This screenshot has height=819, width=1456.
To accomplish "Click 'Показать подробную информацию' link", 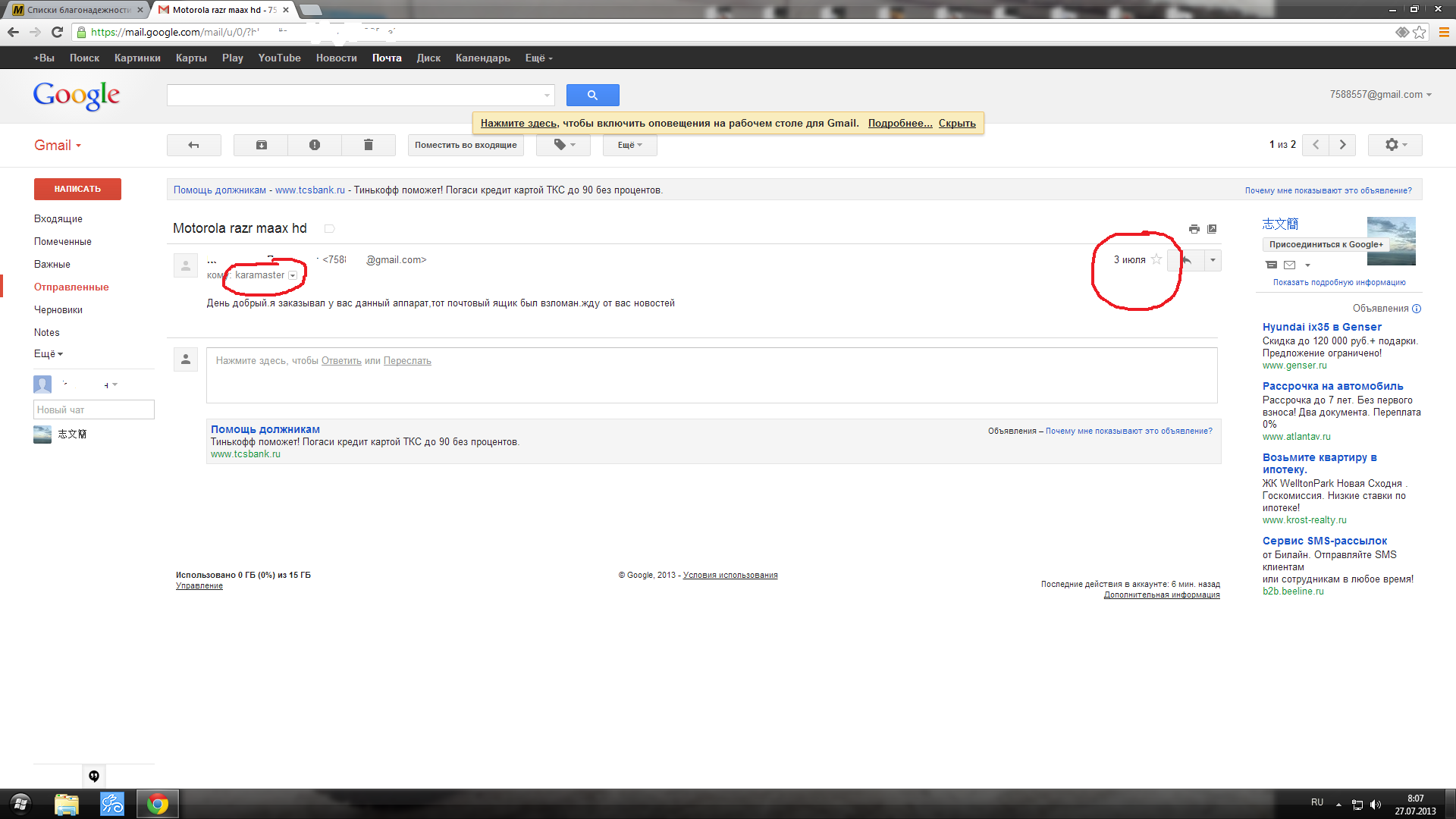I will (1339, 282).
